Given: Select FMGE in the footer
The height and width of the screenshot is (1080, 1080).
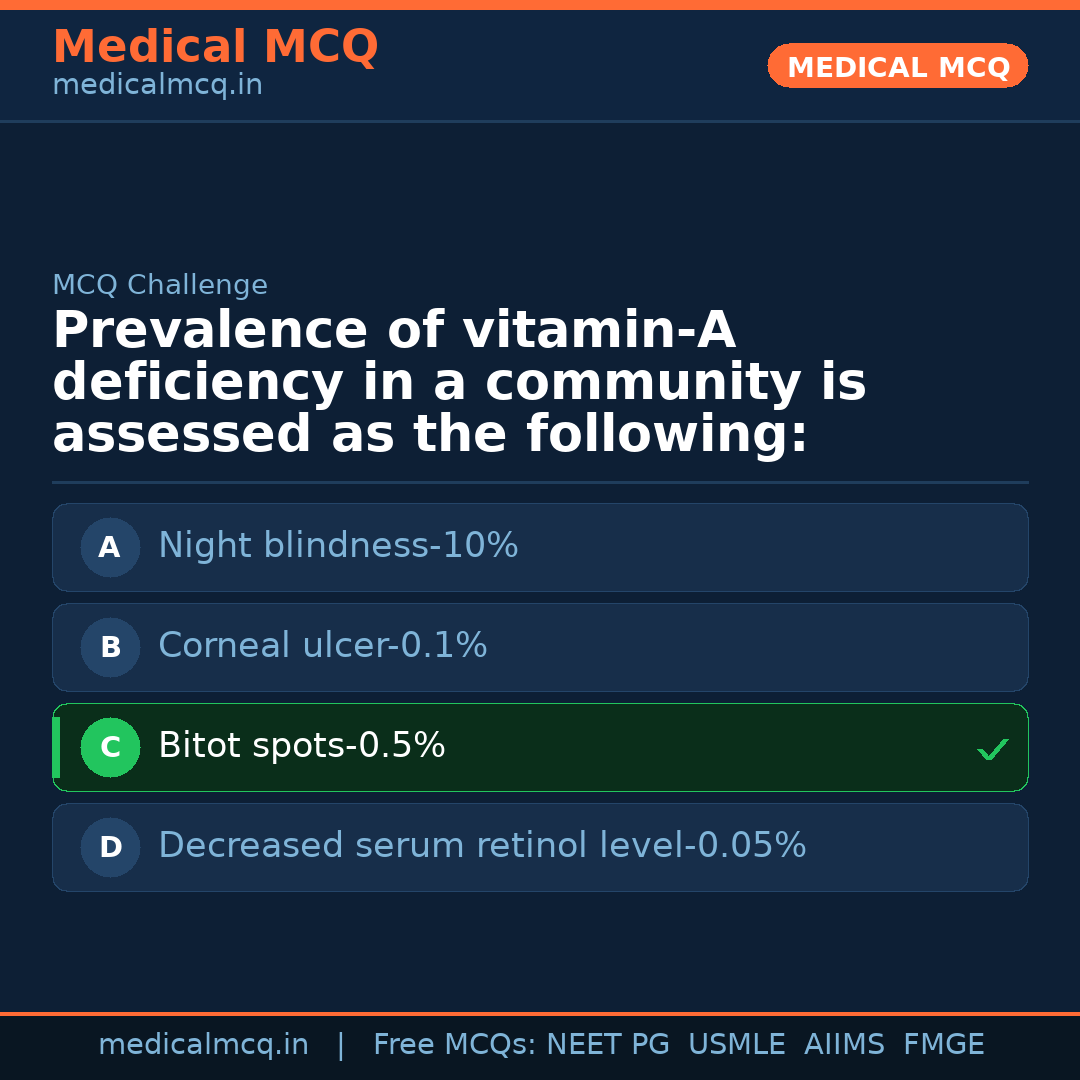Looking at the screenshot, I should 944,1045.
